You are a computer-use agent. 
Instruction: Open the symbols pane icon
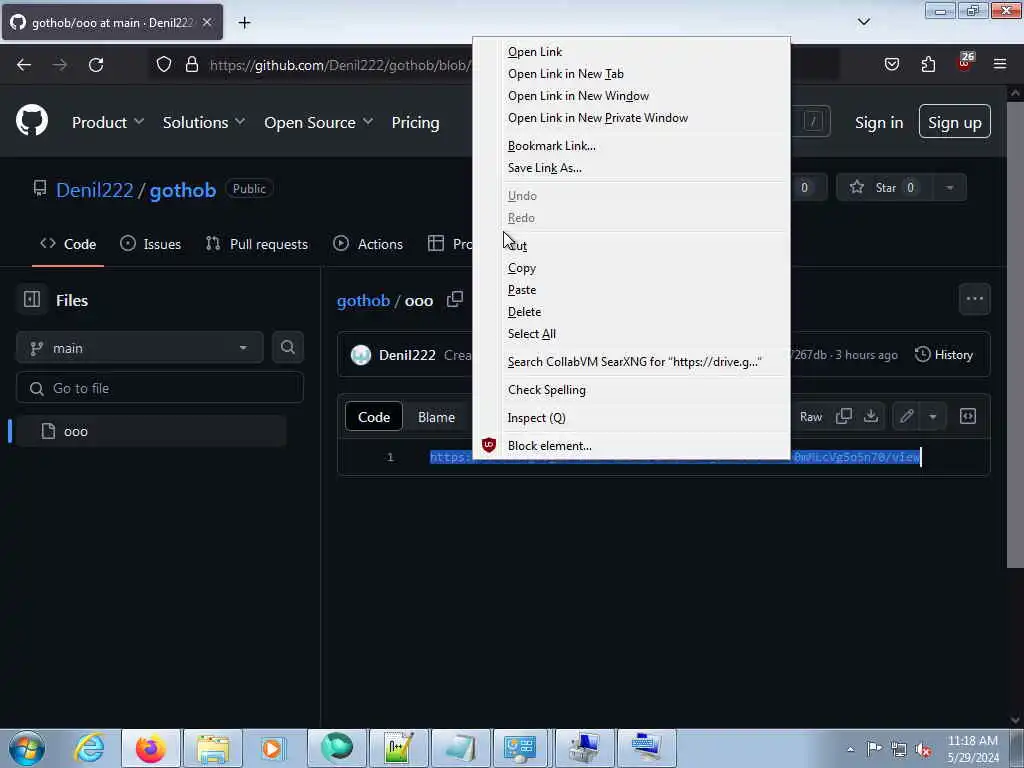[x=968, y=416]
